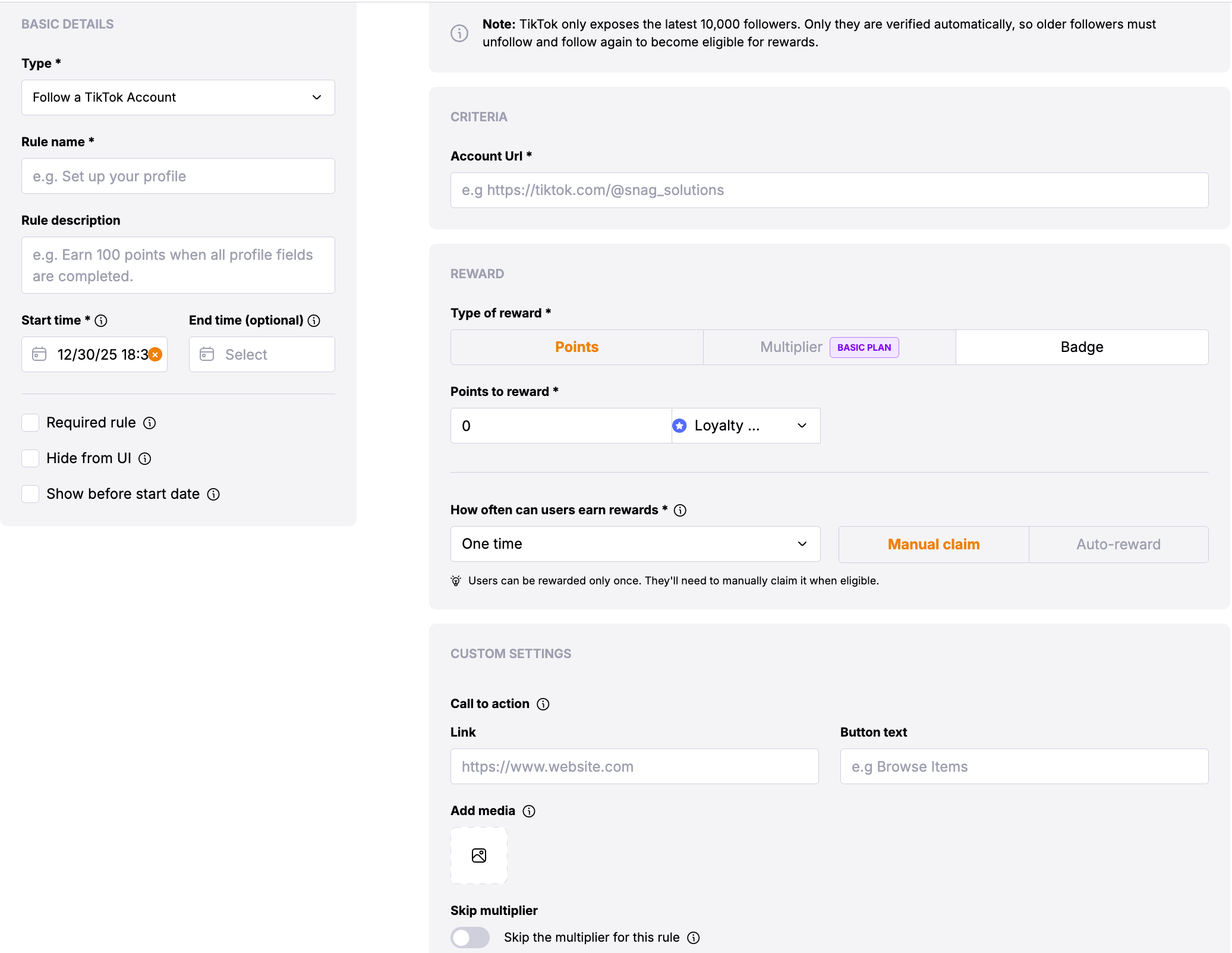
Task: Open the One time frequency dropdown
Action: click(x=635, y=544)
